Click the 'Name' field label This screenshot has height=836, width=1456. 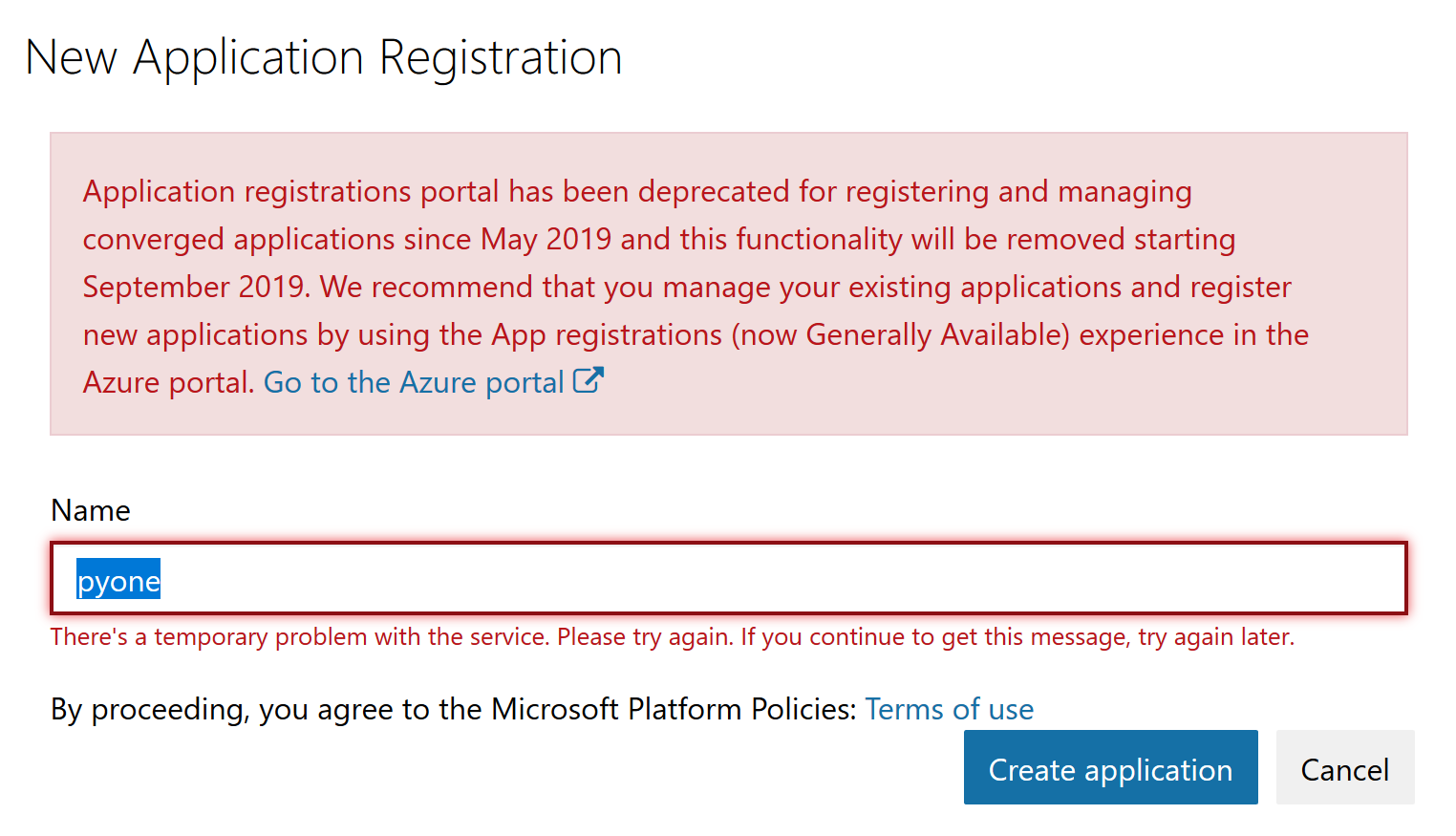click(91, 510)
